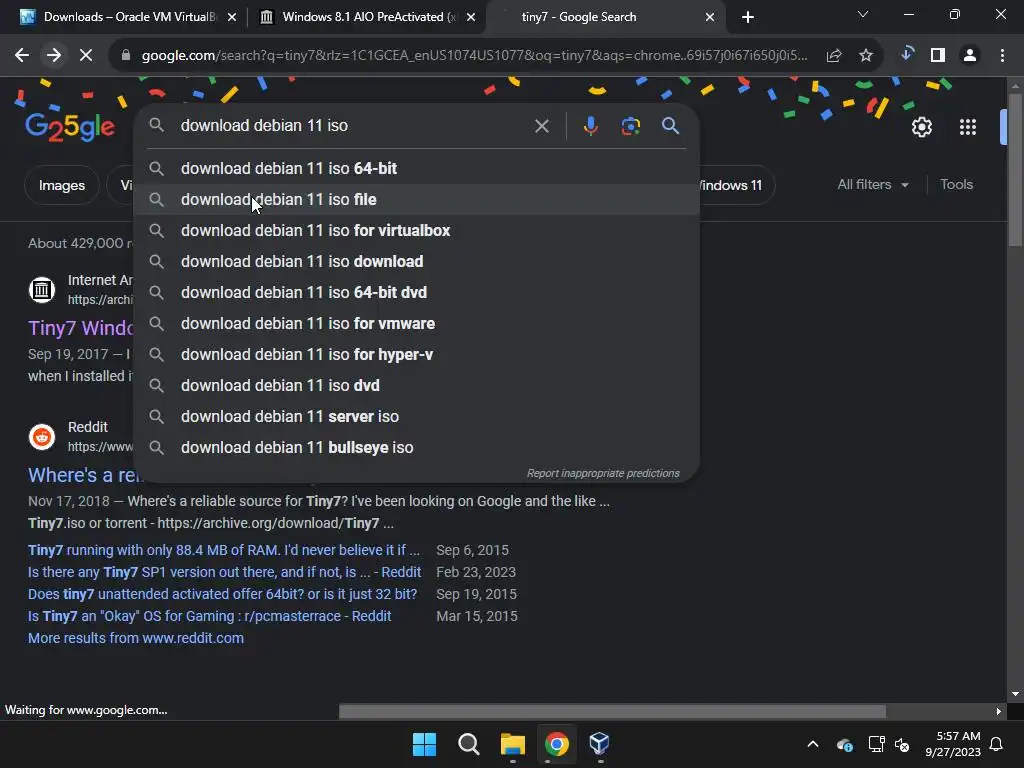Open 'Does tiny7 unattended activated' link
Viewport: 1024px width, 768px height.
coord(222,594)
